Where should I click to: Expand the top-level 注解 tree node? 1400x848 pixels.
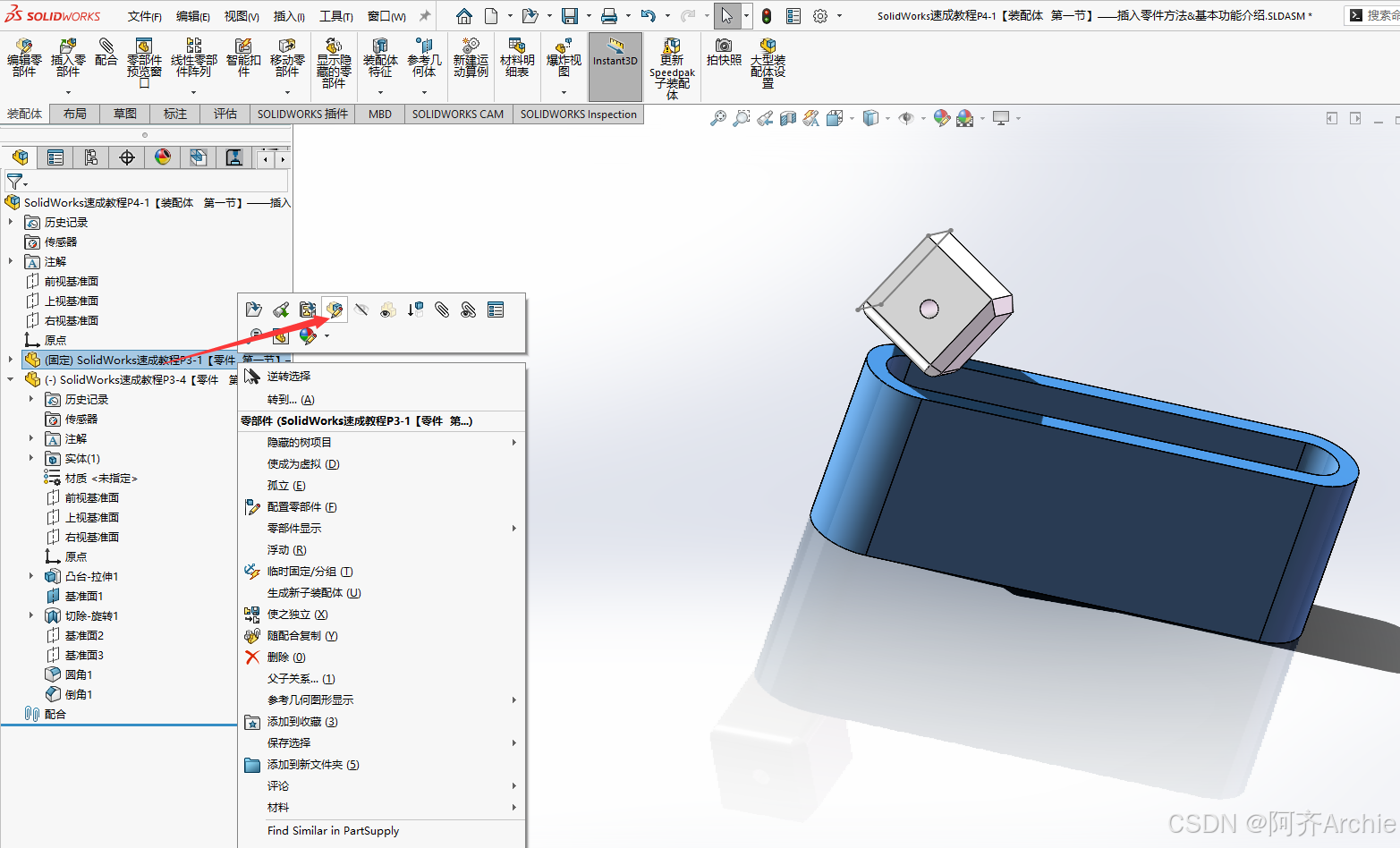tap(11, 261)
